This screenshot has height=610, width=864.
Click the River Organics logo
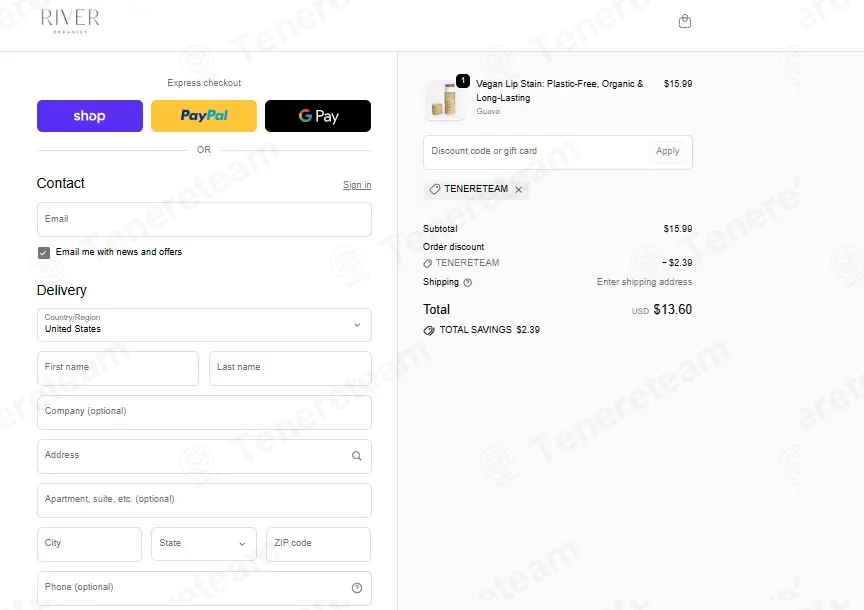[70, 21]
